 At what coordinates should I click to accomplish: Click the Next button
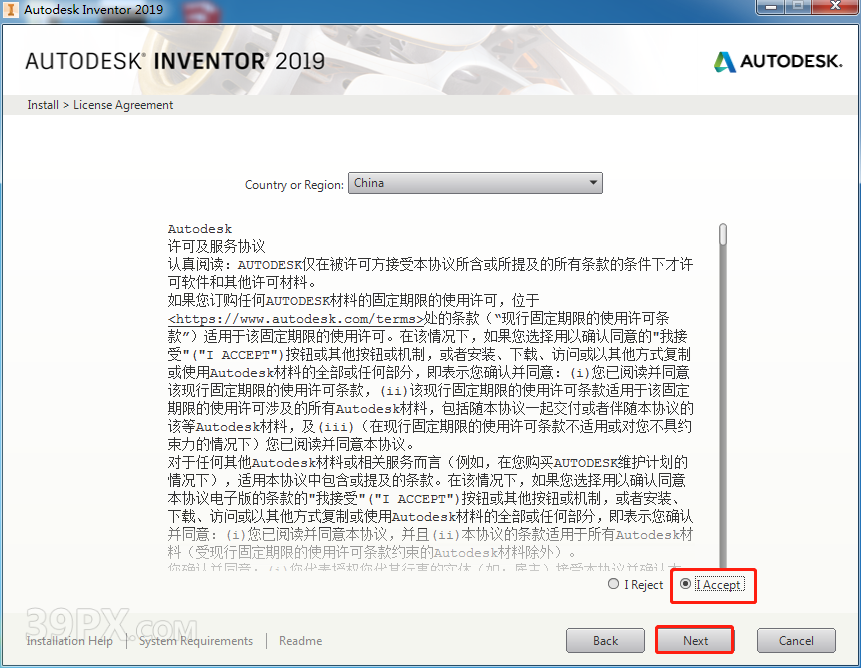695,641
